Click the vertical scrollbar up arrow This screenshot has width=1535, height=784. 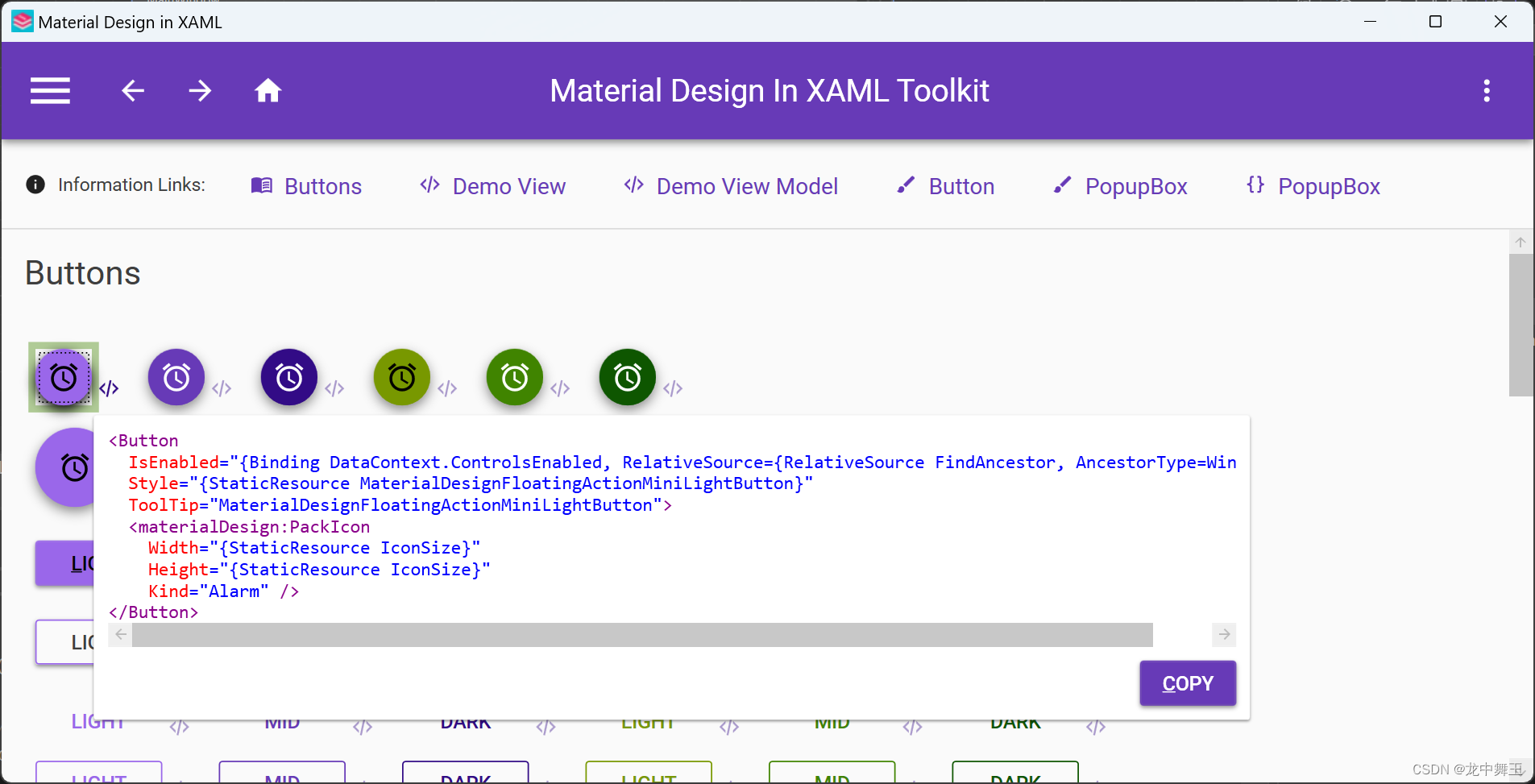pos(1520,242)
